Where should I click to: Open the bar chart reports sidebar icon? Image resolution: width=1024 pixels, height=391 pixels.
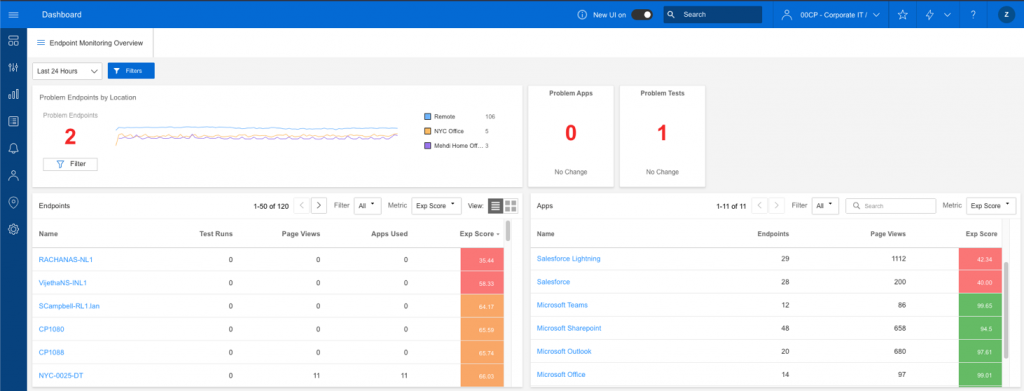point(13,95)
